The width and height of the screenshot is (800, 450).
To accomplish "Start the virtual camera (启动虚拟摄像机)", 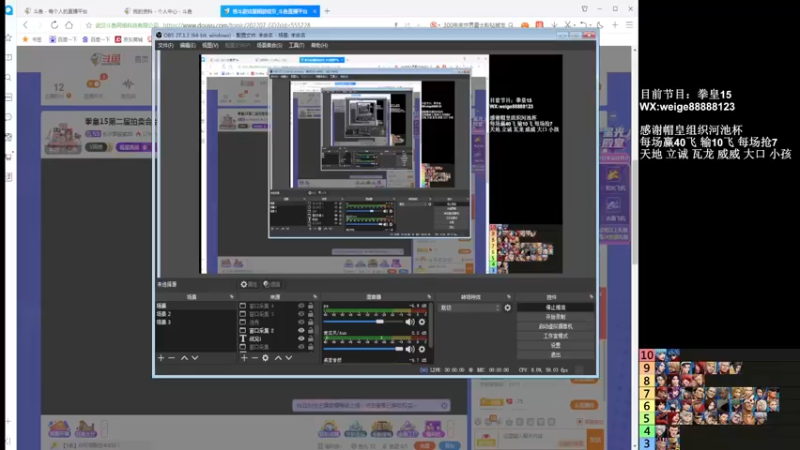I will click(556, 327).
